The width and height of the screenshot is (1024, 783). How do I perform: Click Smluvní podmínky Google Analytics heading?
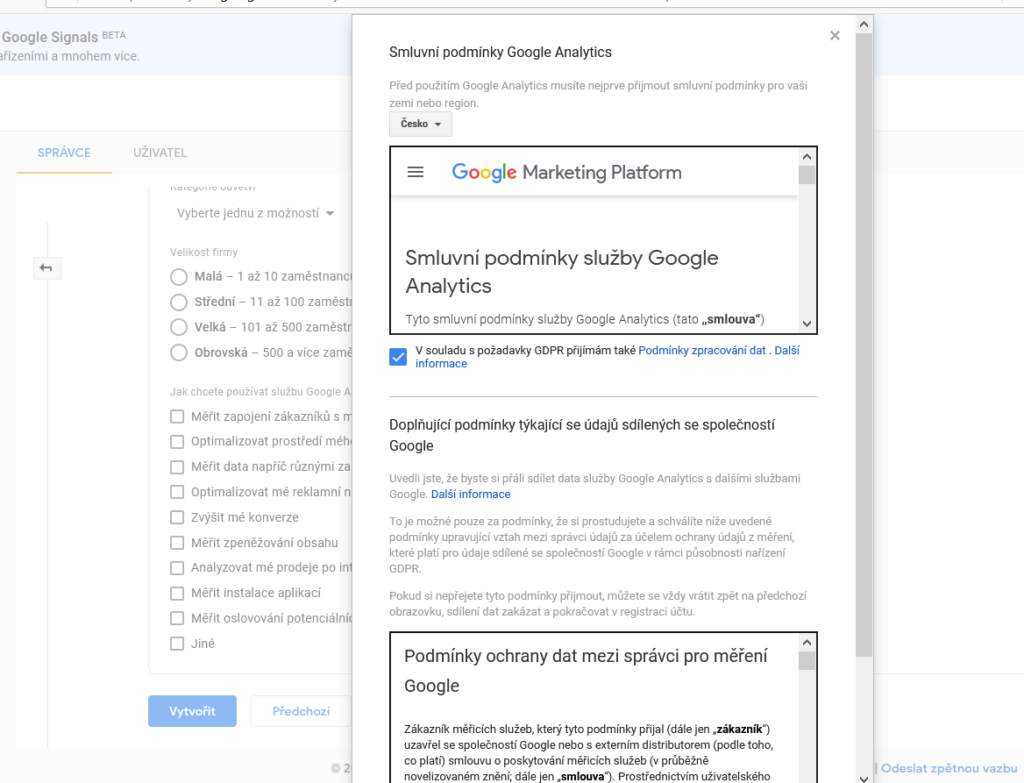click(x=500, y=52)
